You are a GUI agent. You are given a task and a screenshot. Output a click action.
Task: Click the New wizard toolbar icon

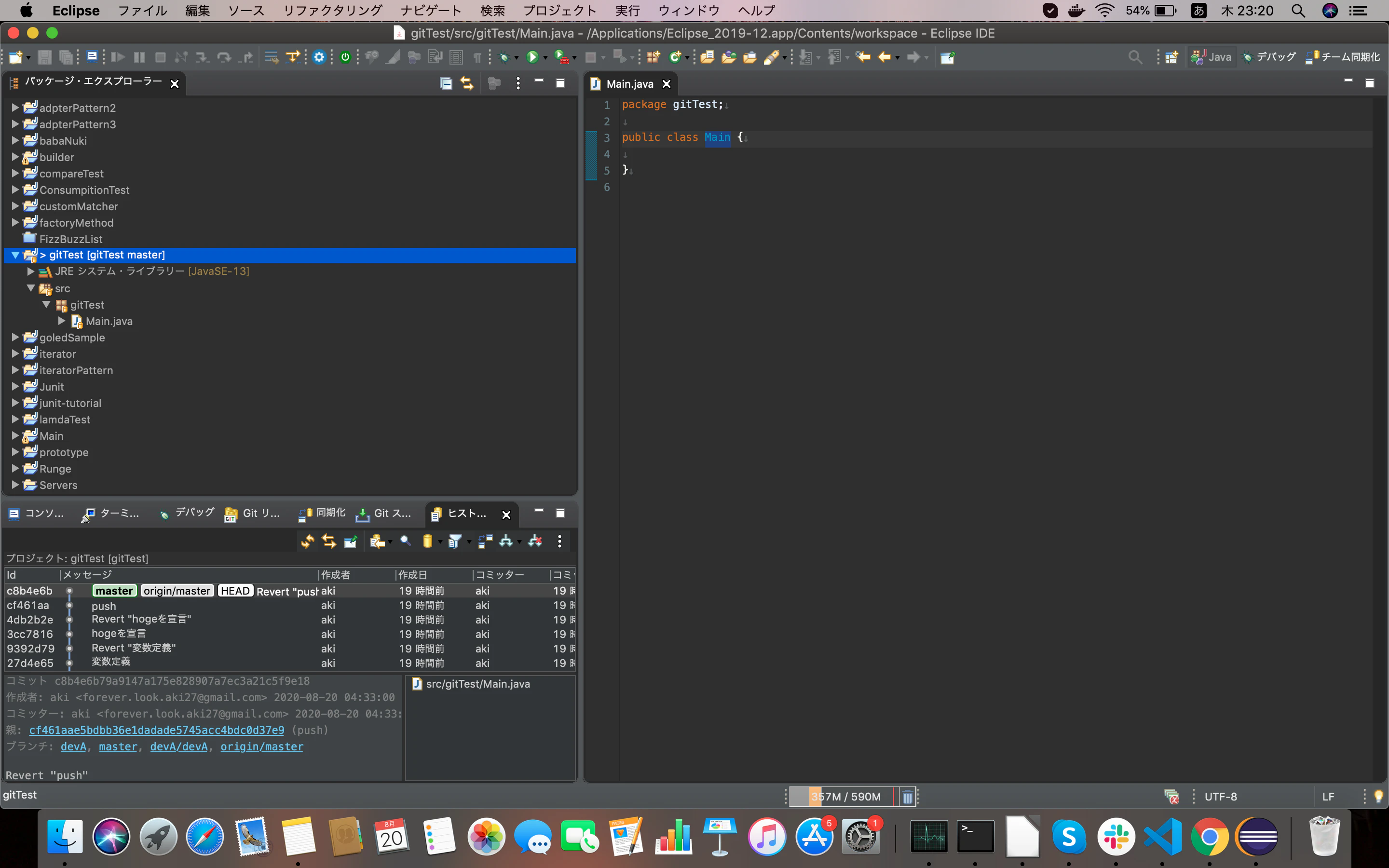15,57
